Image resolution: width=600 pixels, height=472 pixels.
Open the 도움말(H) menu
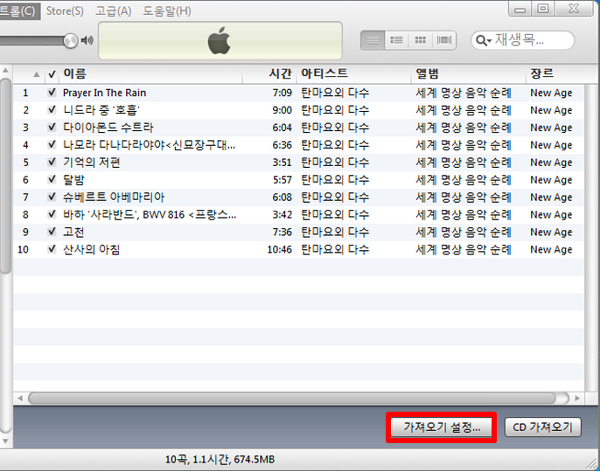click(167, 11)
